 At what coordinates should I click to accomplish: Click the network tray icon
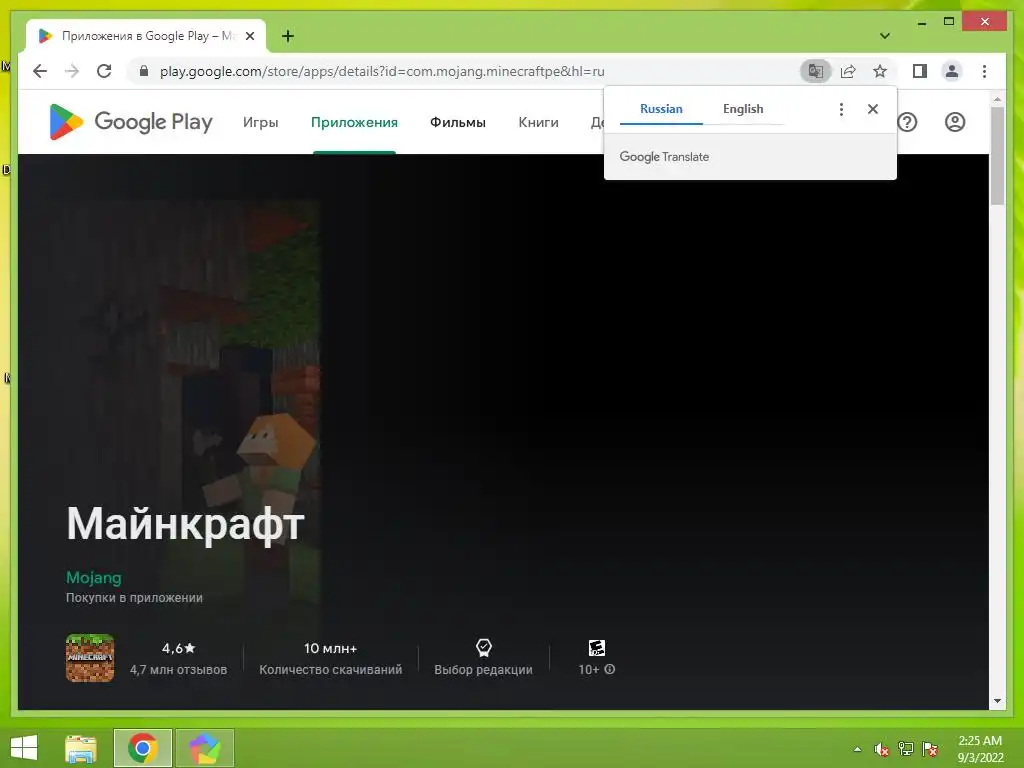click(906, 749)
